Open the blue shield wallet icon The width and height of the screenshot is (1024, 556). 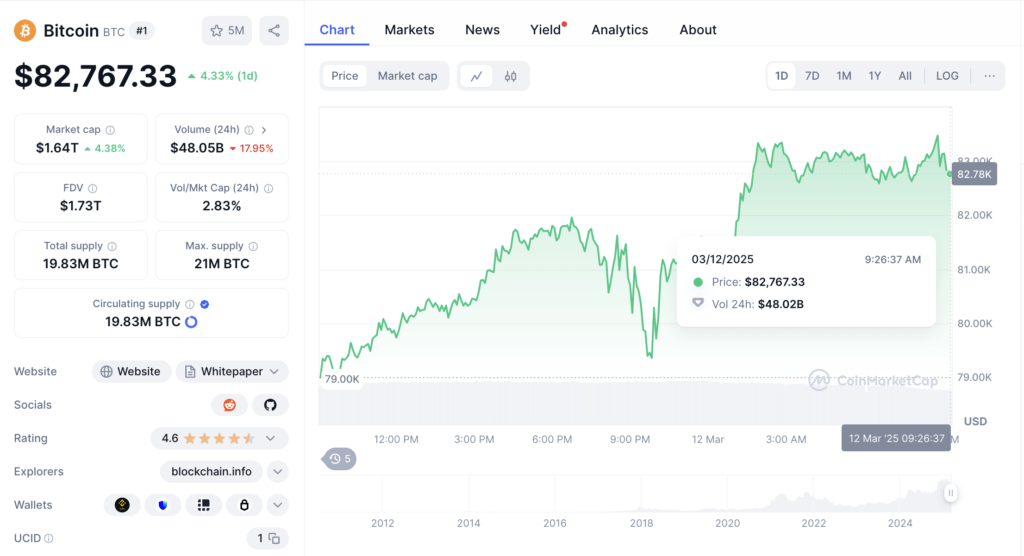[x=163, y=505]
